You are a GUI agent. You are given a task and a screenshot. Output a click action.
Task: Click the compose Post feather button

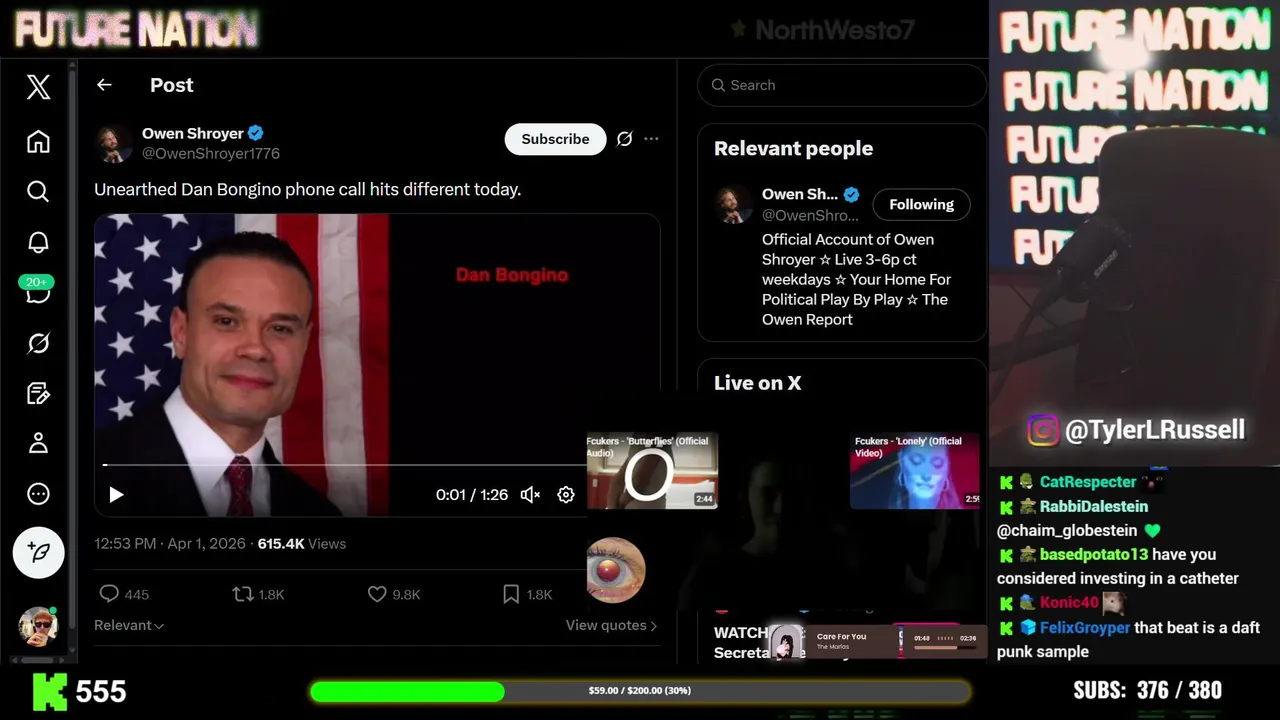coord(38,552)
